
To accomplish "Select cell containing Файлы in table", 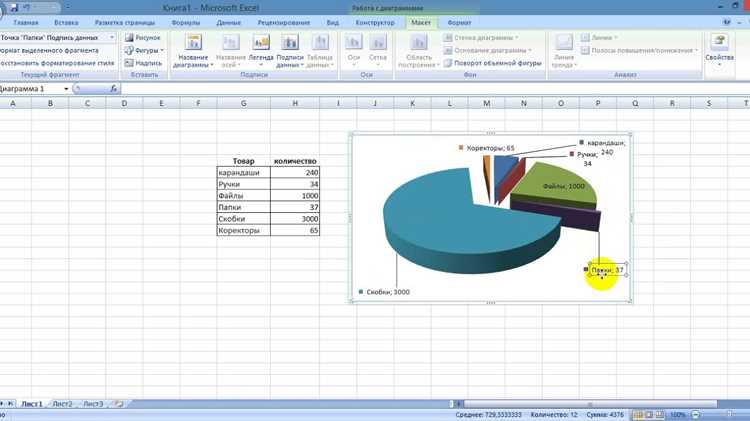I will (x=243, y=196).
